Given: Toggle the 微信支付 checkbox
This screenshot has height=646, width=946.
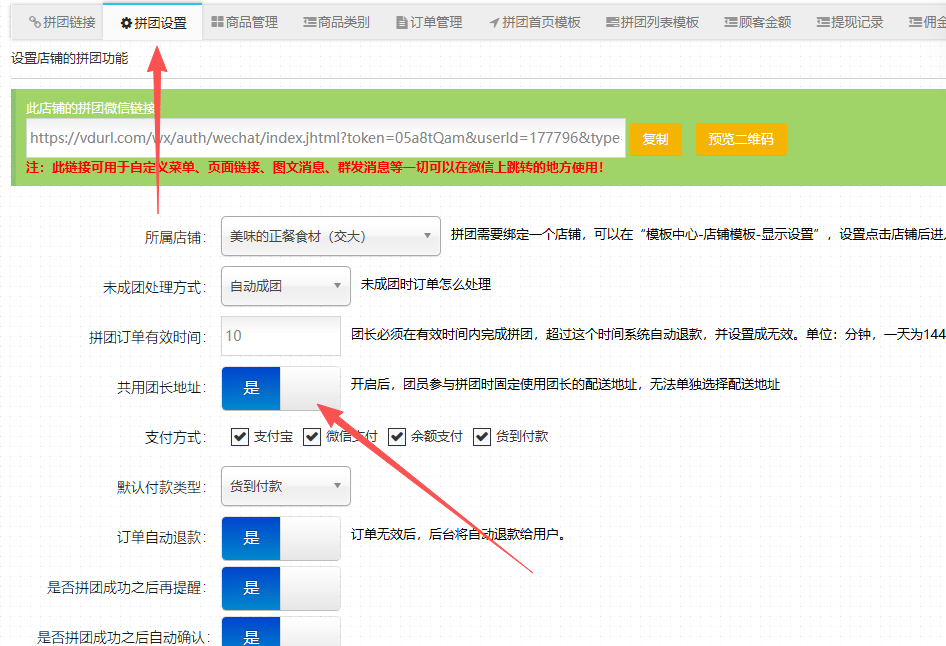Looking at the screenshot, I should tap(312, 437).
